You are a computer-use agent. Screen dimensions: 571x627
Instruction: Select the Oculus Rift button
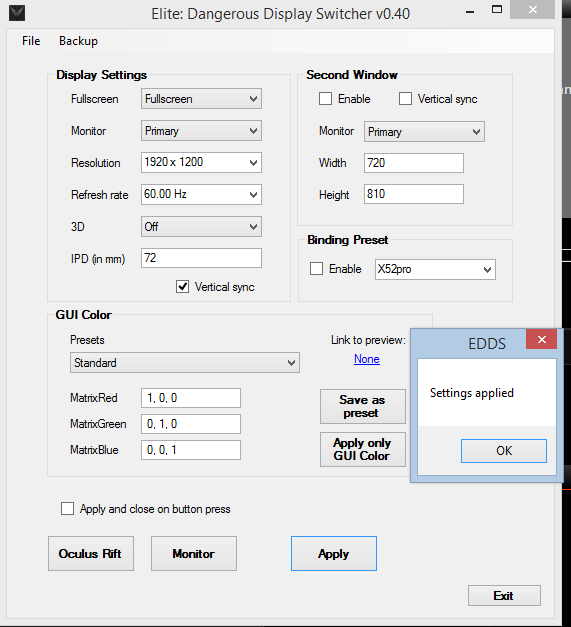91,553
